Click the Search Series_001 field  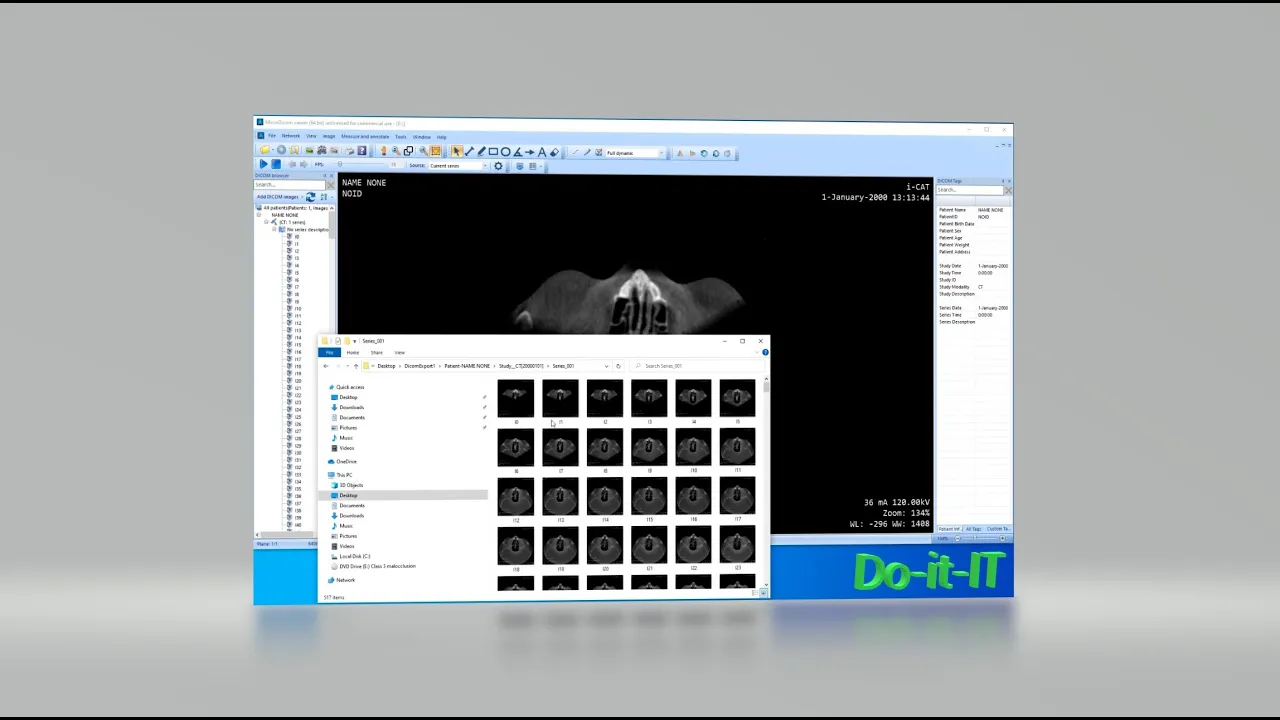coord(695,366)
